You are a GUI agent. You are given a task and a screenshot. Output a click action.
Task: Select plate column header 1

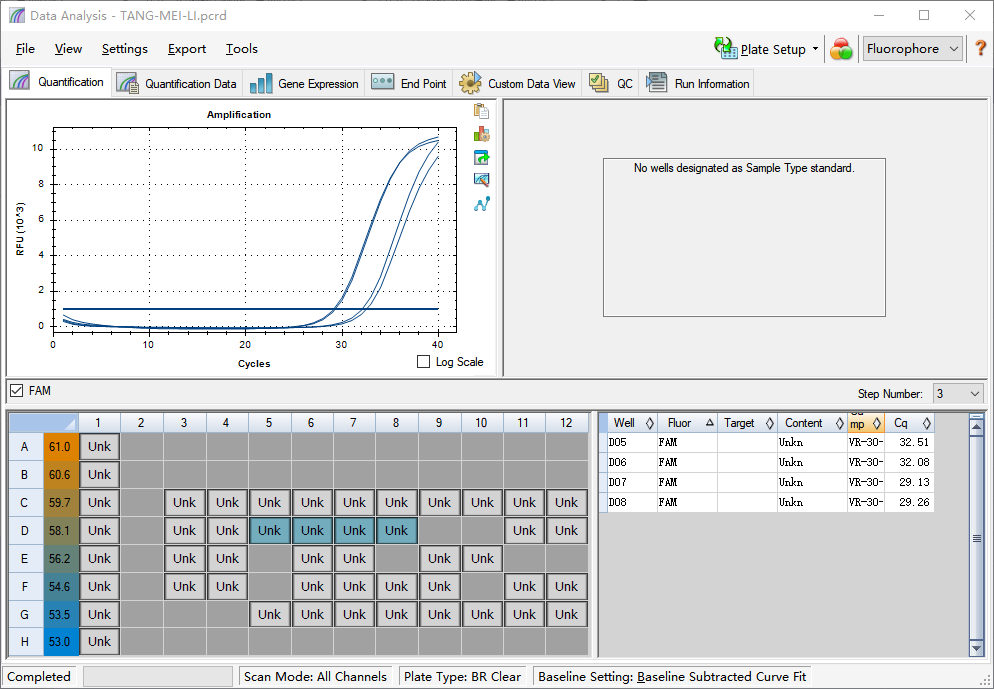point(98,423)
